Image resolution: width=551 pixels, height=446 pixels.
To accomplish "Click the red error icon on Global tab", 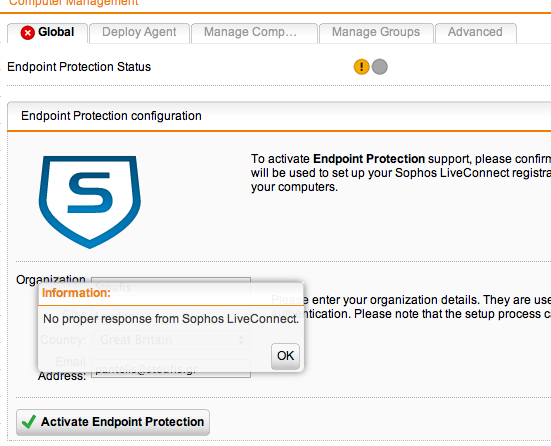I will click(27, 33).
